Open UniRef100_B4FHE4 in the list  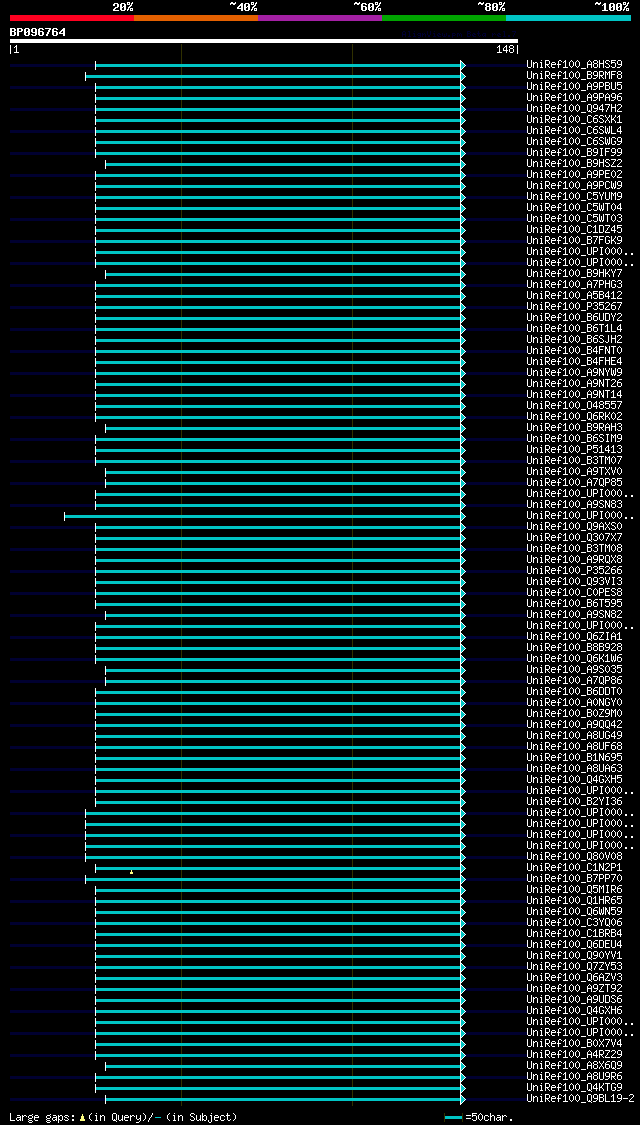point(574,362)
